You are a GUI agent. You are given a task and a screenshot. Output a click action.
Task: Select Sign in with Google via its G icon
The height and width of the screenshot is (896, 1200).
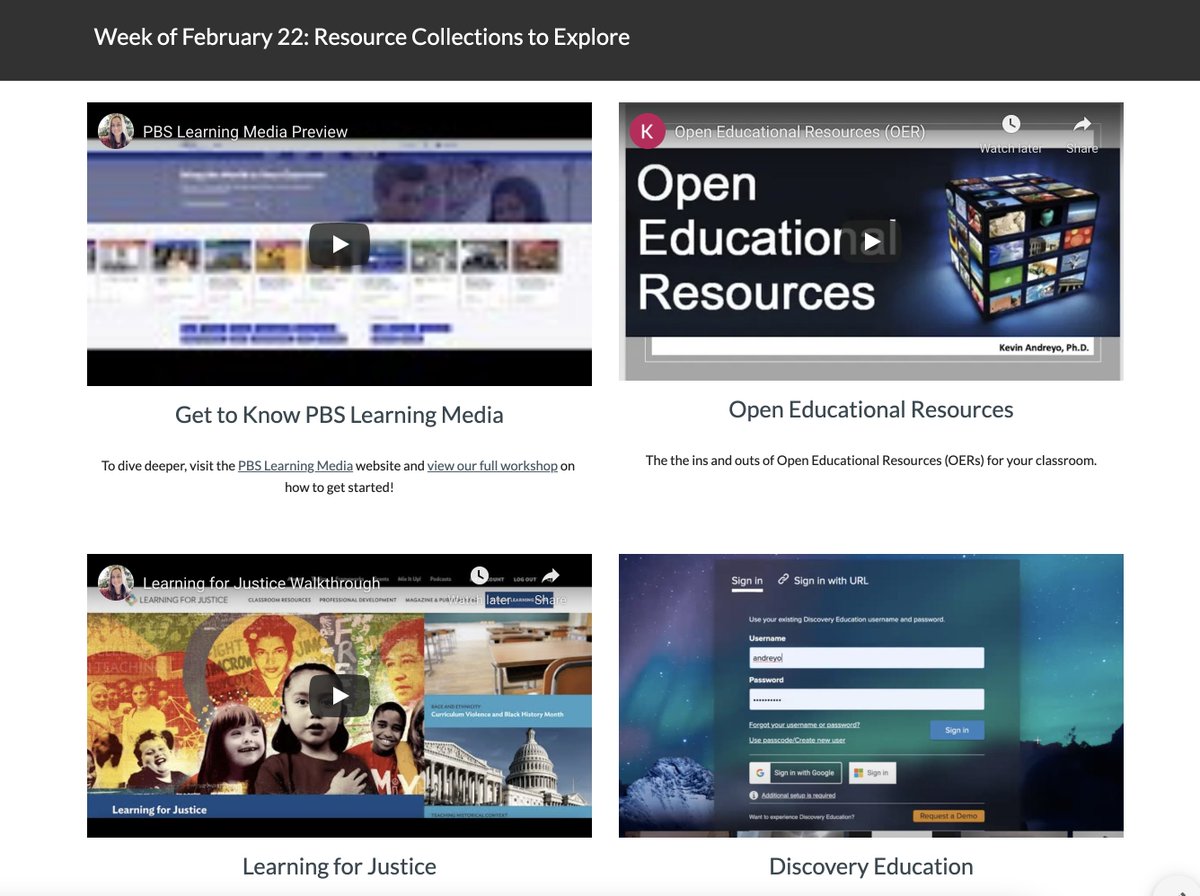(x=760, y=773)
